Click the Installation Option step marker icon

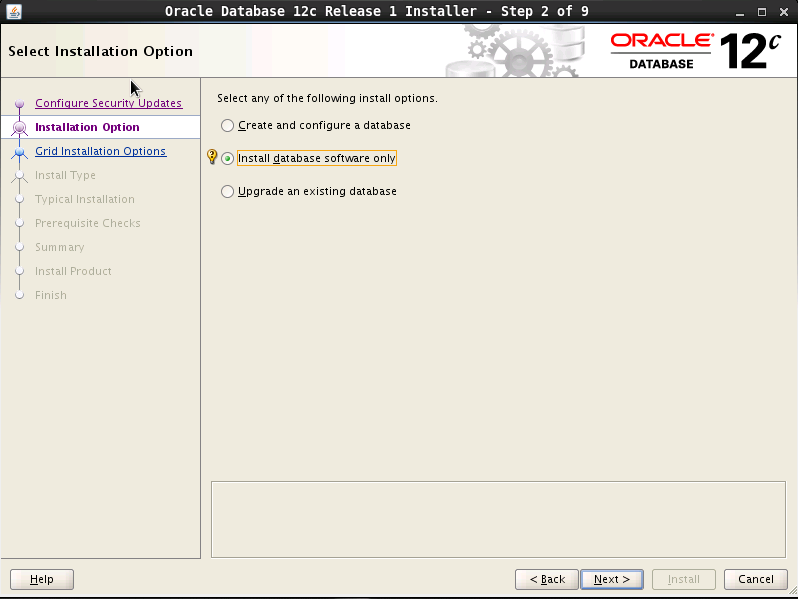pos(19,128)
